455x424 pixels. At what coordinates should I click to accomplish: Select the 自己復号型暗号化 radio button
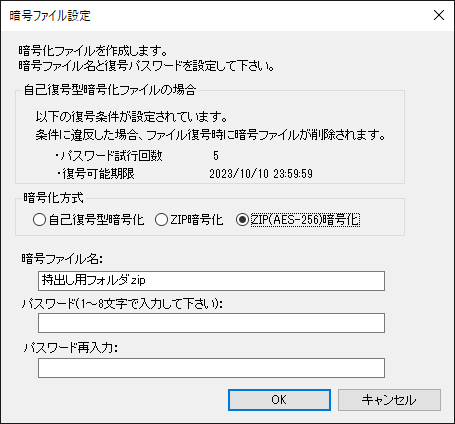39,220
